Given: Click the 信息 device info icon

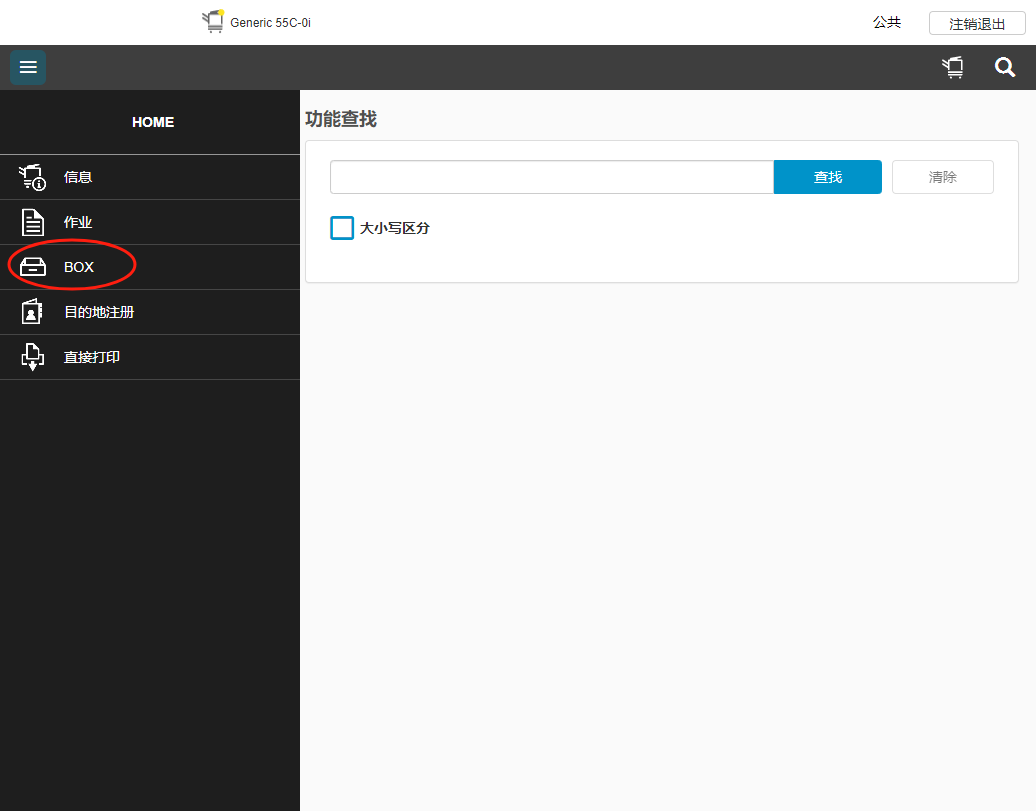Looking at the screenshot, I should (x=33, y=177).
